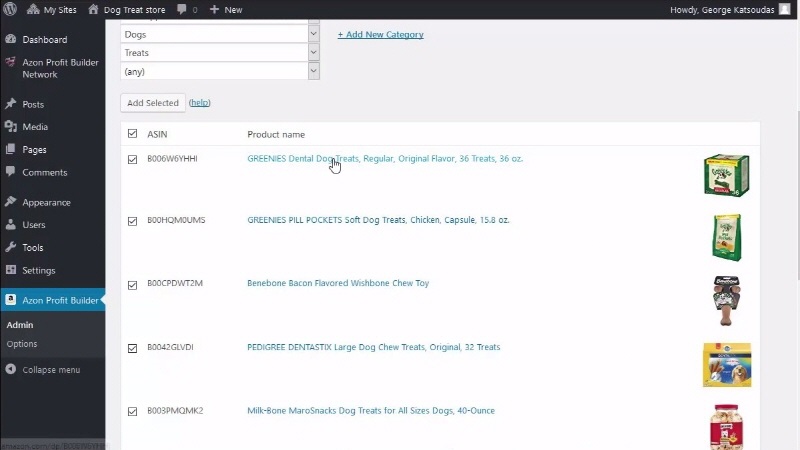Uncheck the B003PMQMK2 product checkbox

pos(133,411)
